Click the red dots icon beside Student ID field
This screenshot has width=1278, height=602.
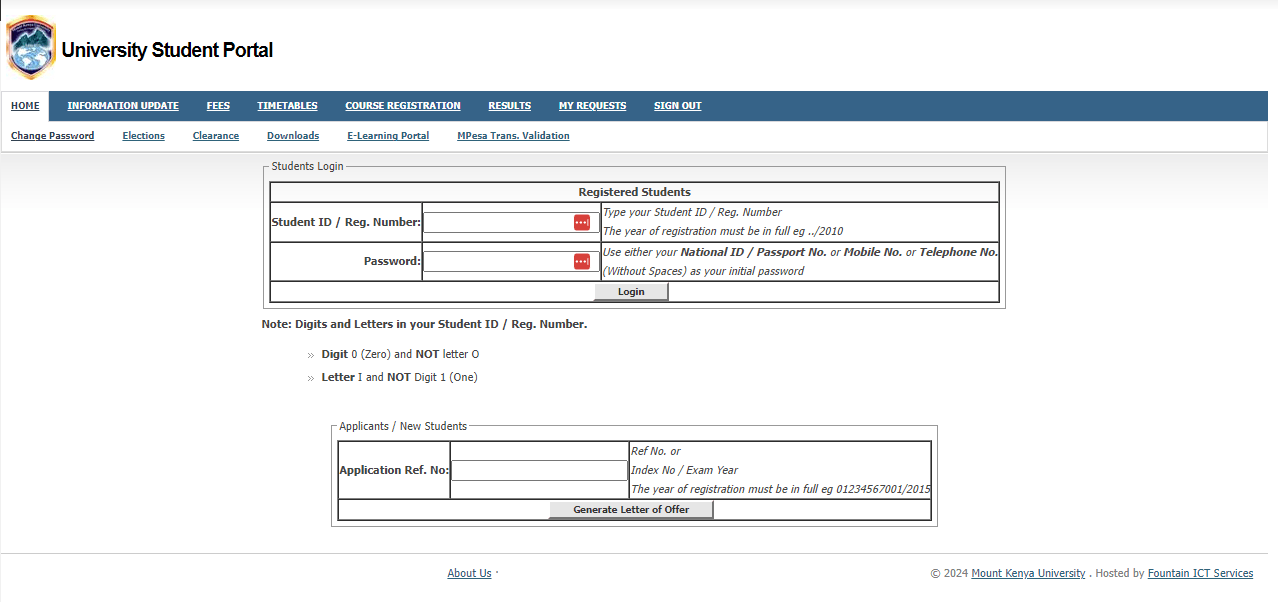pyautogui.click(x=581, y=222)
